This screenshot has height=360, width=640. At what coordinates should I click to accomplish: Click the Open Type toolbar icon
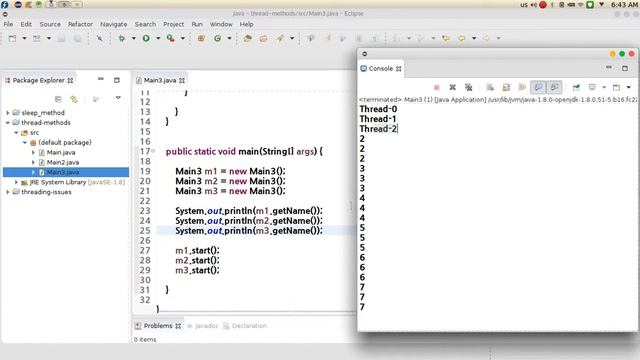click(247, 38)
